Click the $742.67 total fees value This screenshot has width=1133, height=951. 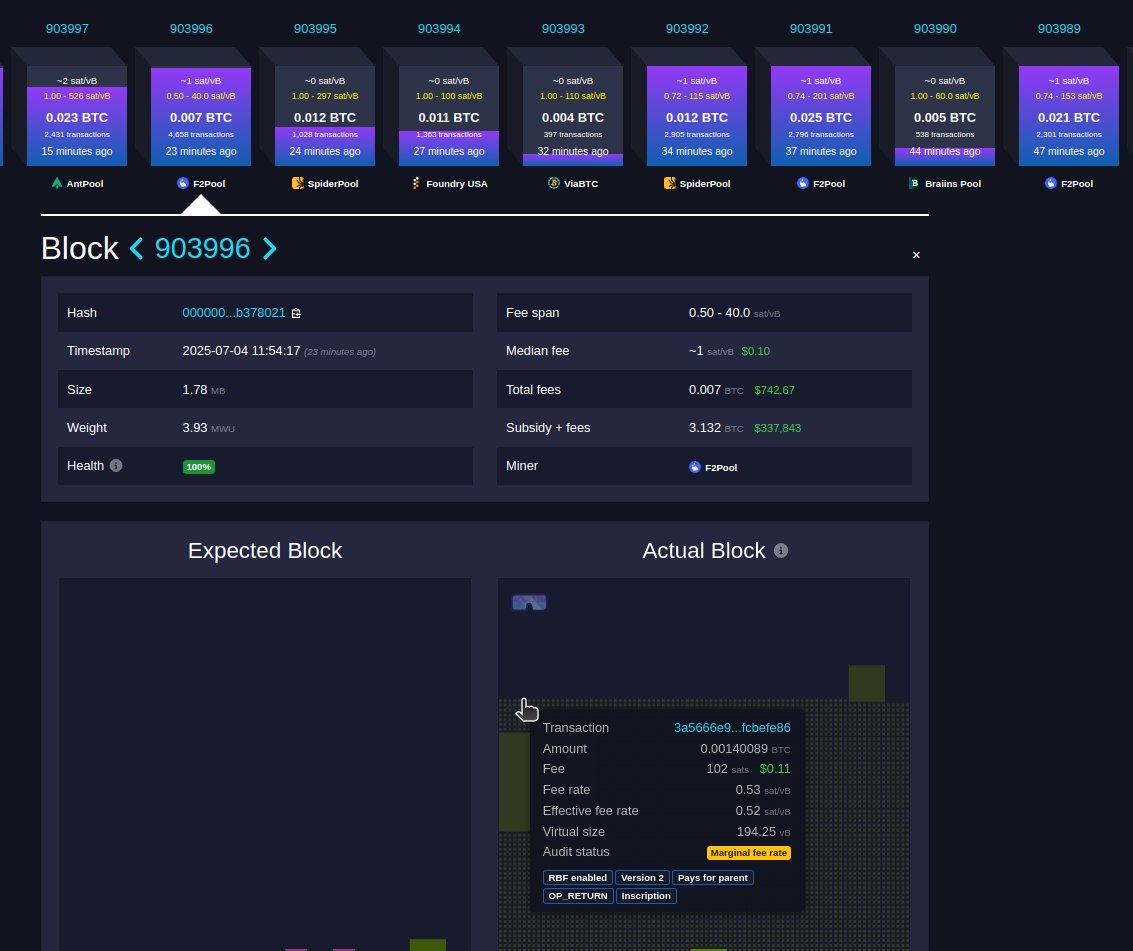point(775,390)
